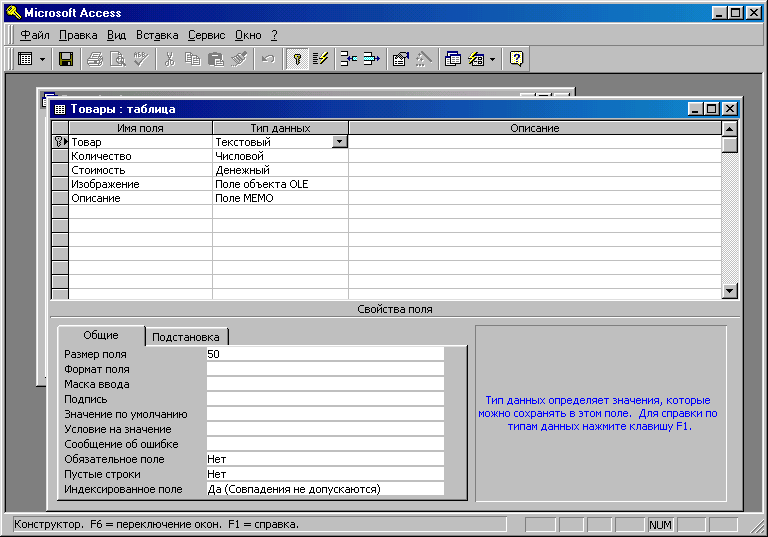Screen dimensions: 768x537
Task: Click the New Object toolbar icon
Action: pyautogui.click(x=476, y=59)
